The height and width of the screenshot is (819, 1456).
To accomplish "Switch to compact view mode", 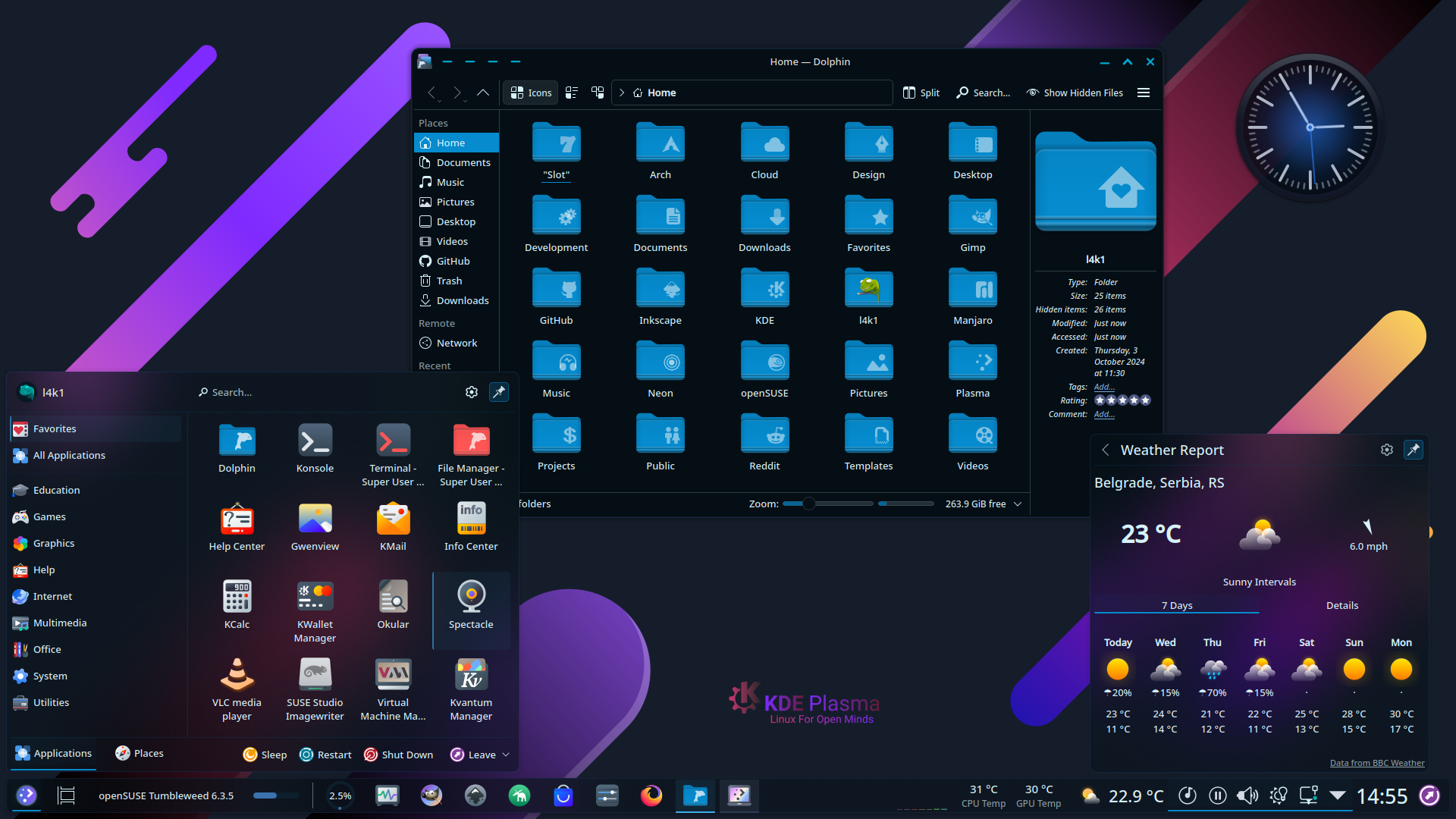I will pos(572,93).
